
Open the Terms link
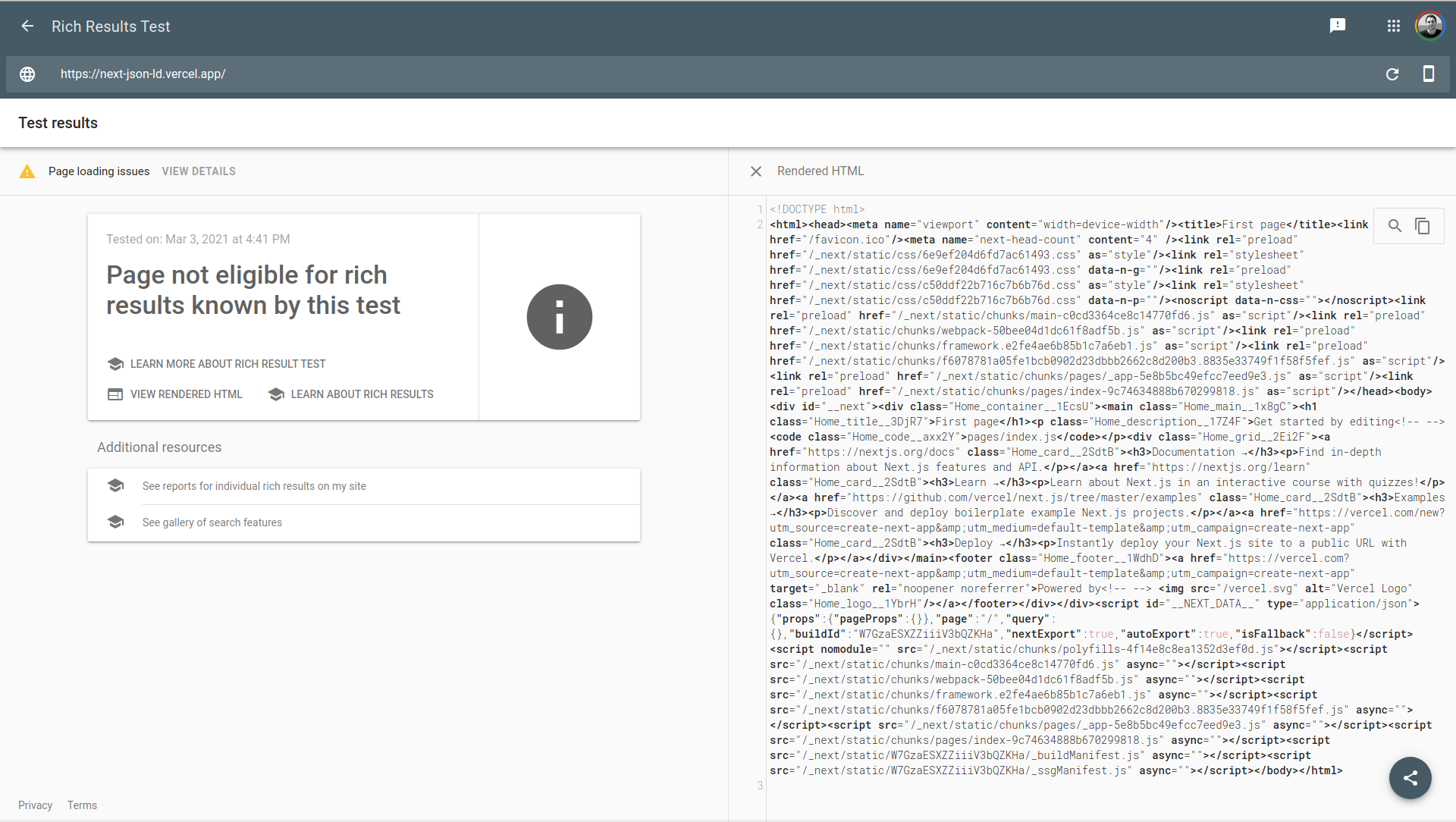(x=82, y=805)
